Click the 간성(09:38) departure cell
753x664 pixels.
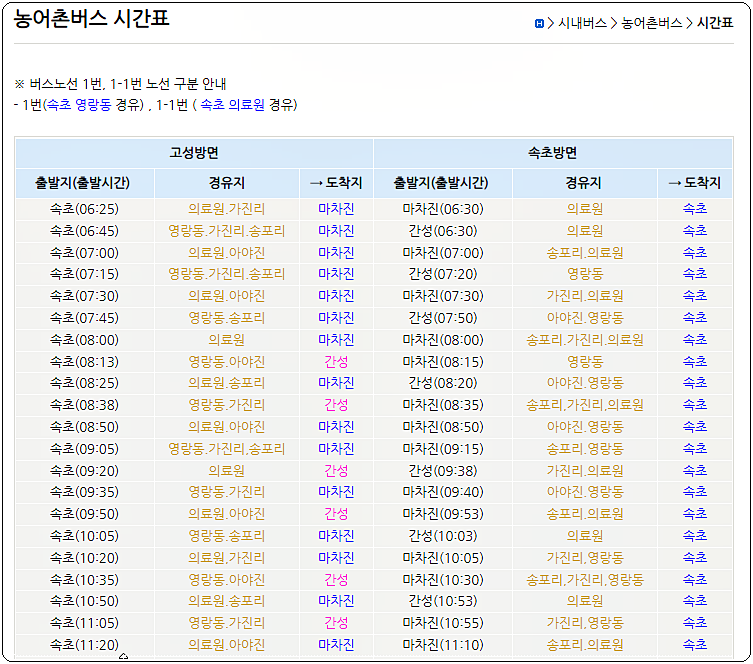point(443,471)
